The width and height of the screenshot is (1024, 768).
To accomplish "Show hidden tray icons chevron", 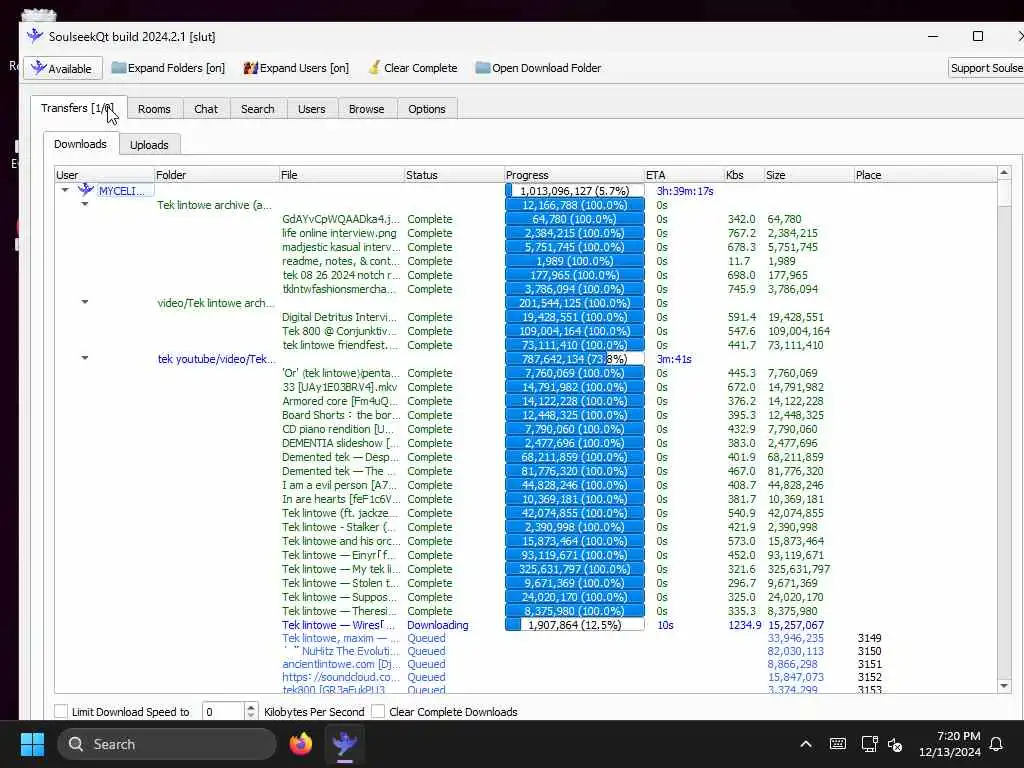I will [x=806, y=744].
